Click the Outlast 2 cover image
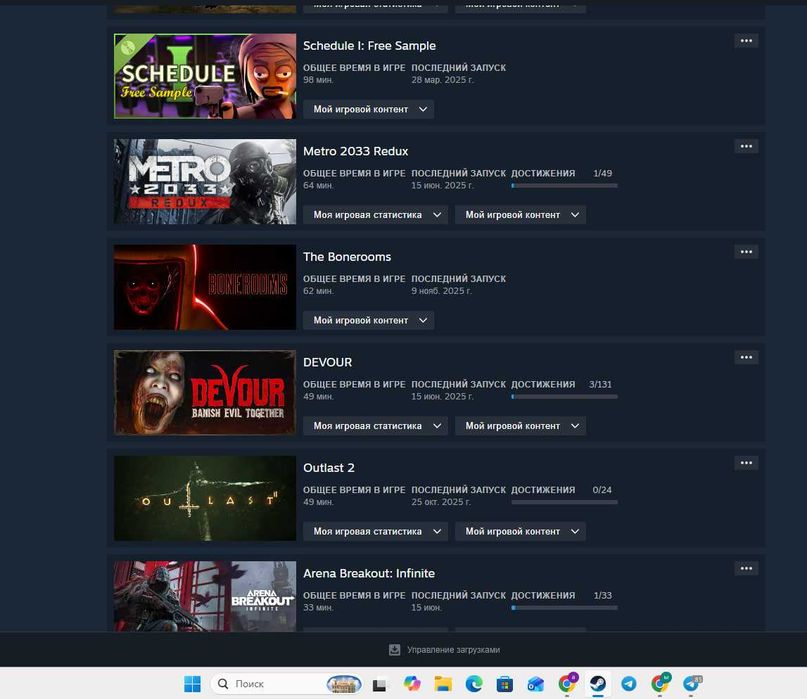Screen dimensions: 807x699 point(205,498)
